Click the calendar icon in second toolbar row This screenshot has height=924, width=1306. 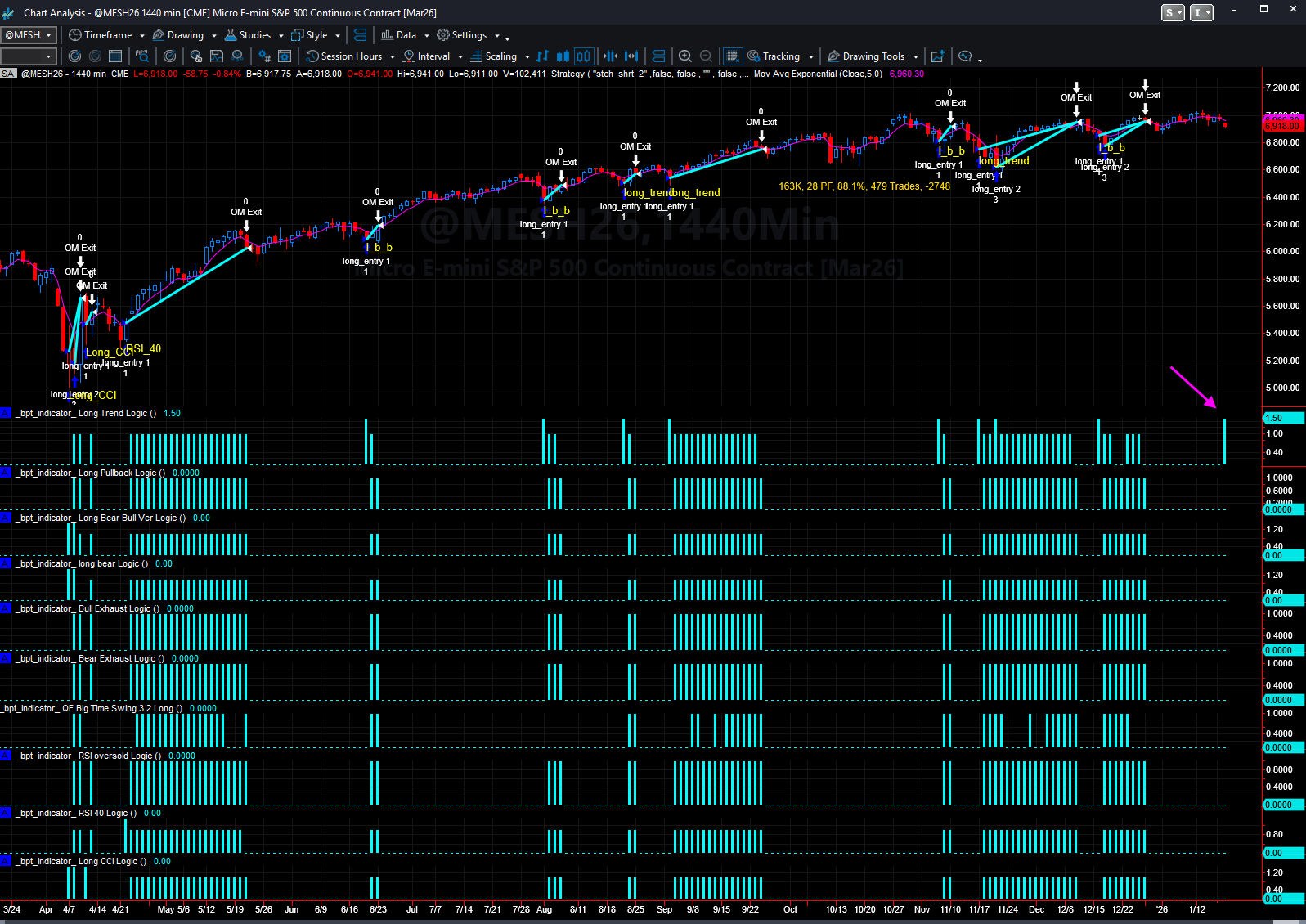(x=115, y=56)
